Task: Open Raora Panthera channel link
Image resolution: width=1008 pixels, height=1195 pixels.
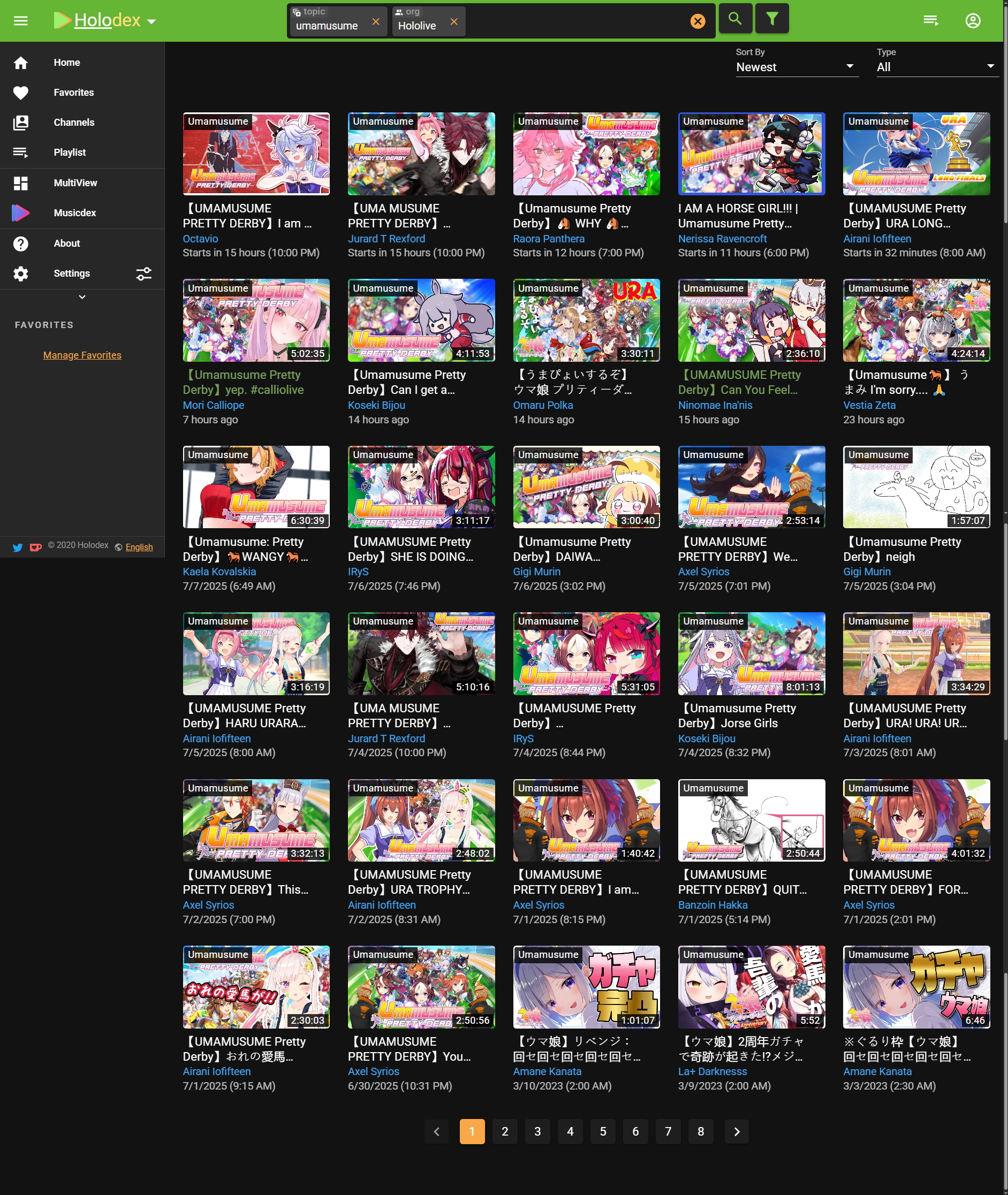Action: 549,239
